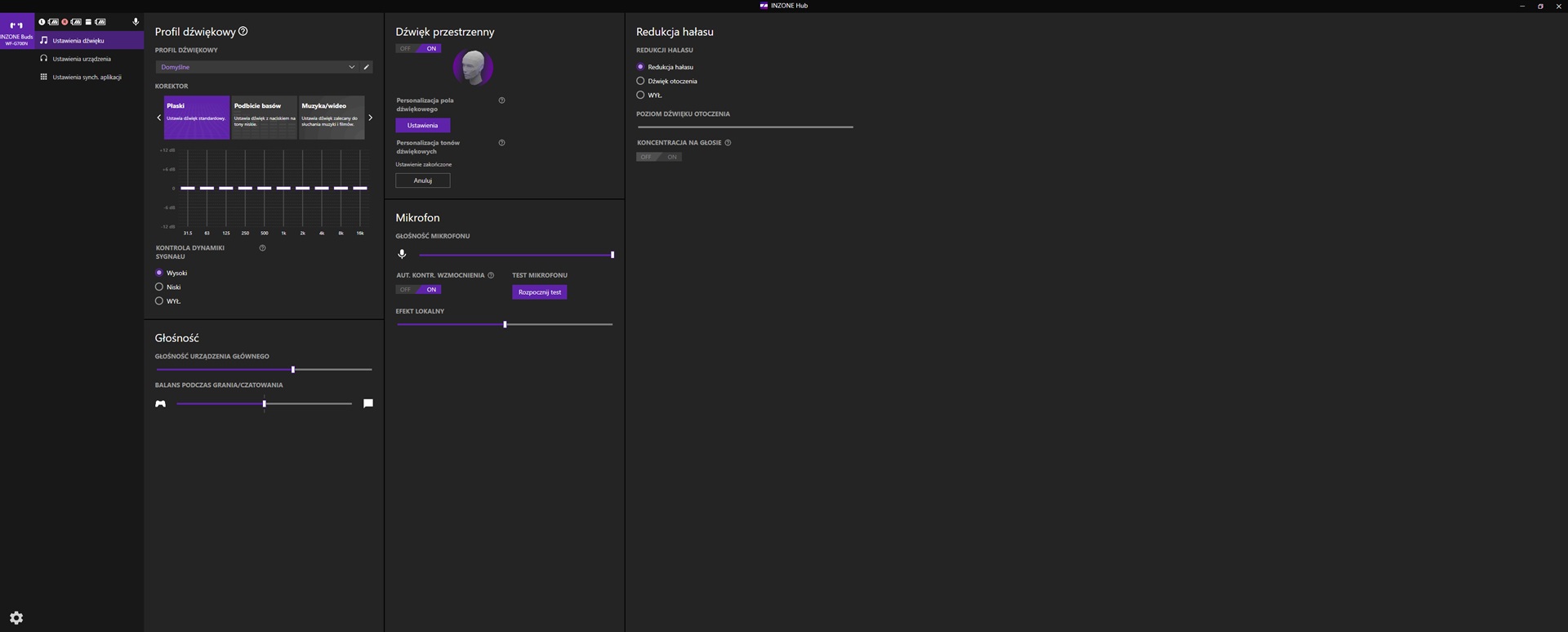Select Niski dynamic range option

[159, 287]
